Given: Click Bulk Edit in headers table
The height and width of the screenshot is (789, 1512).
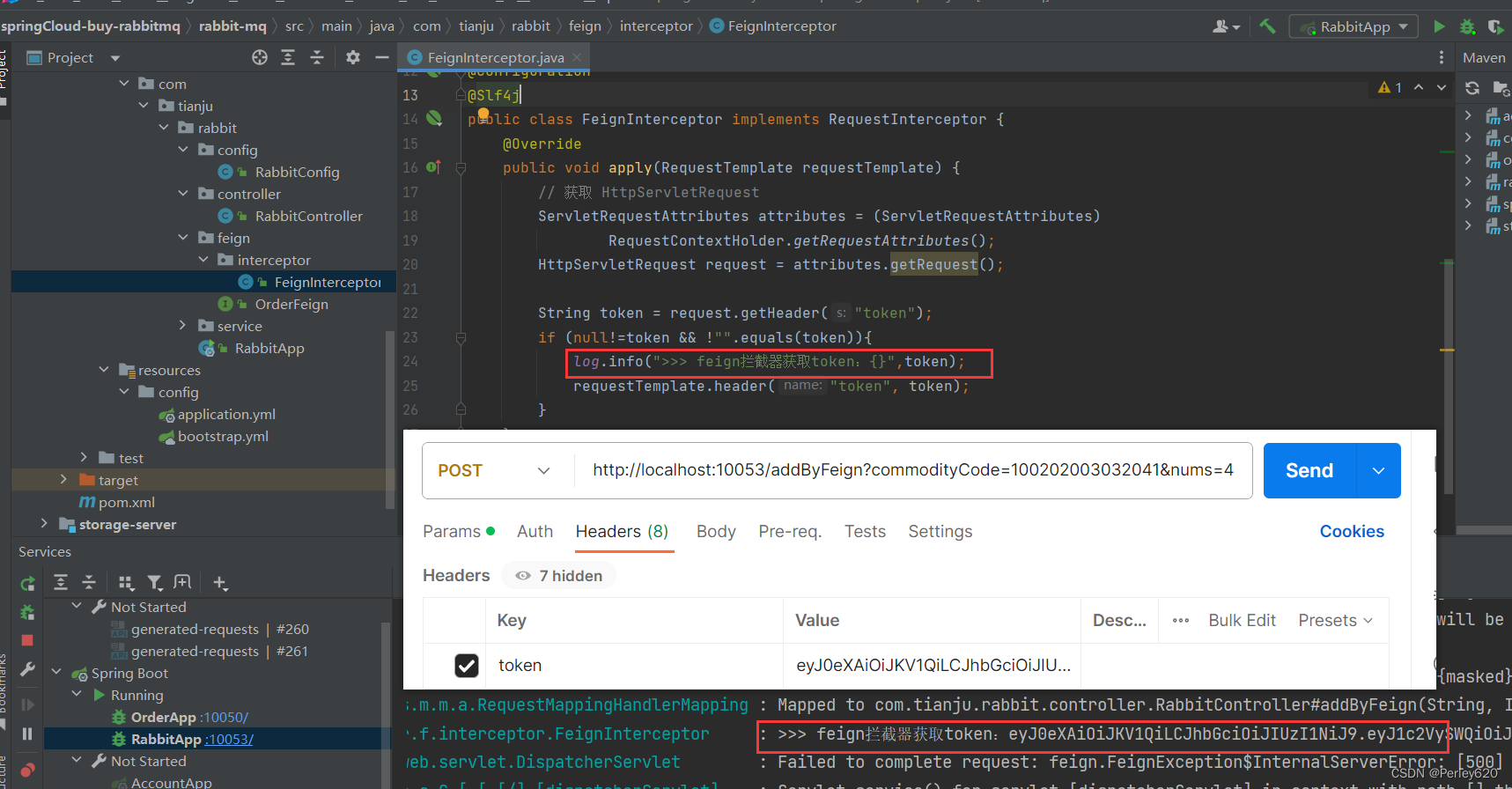Looking at the screenshot, I should click(1242, 620).
